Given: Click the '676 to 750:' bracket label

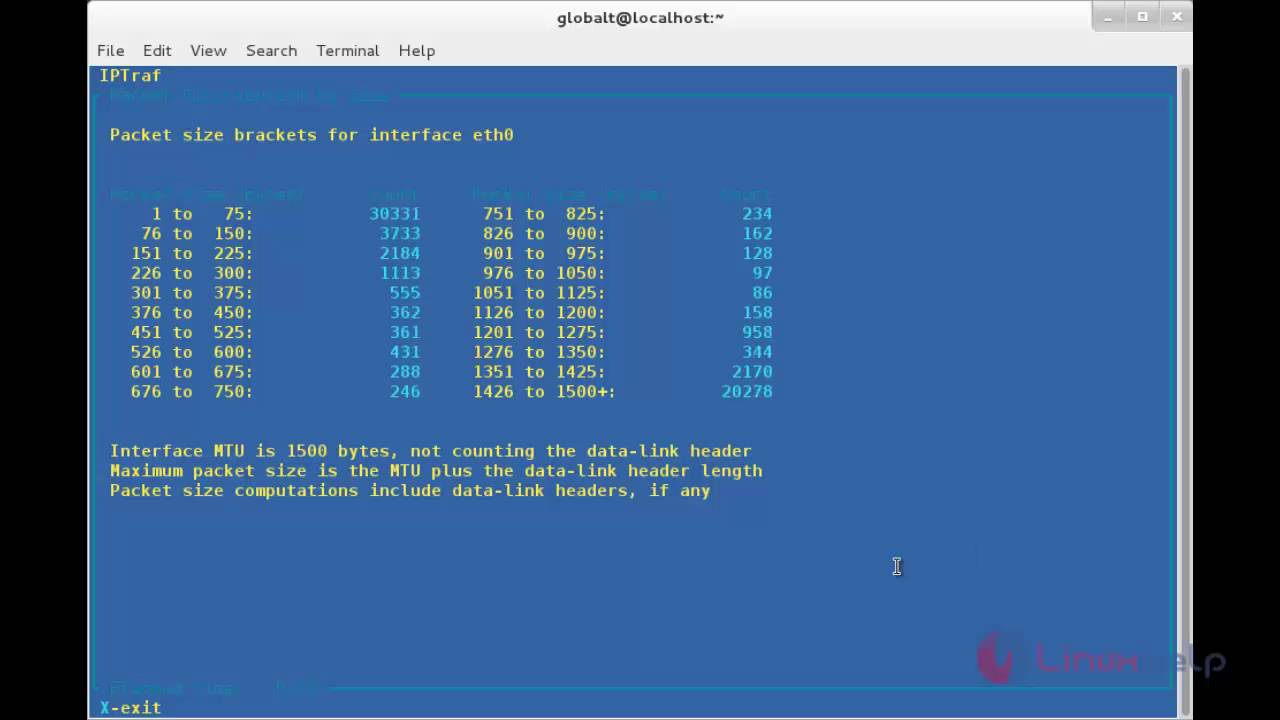Looking at the screenshot, I should [x=192, y=392].
